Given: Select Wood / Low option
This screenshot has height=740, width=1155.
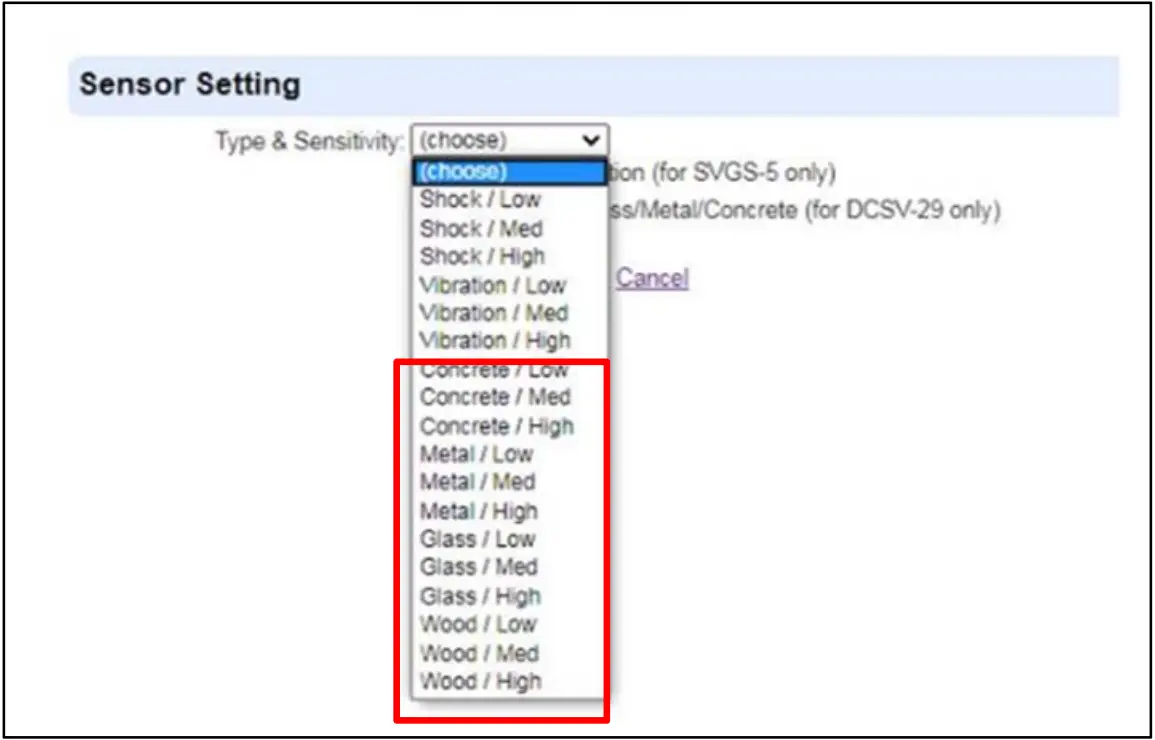Looking at the screenshot, I should pyautogui.click(x=478, y=624).
